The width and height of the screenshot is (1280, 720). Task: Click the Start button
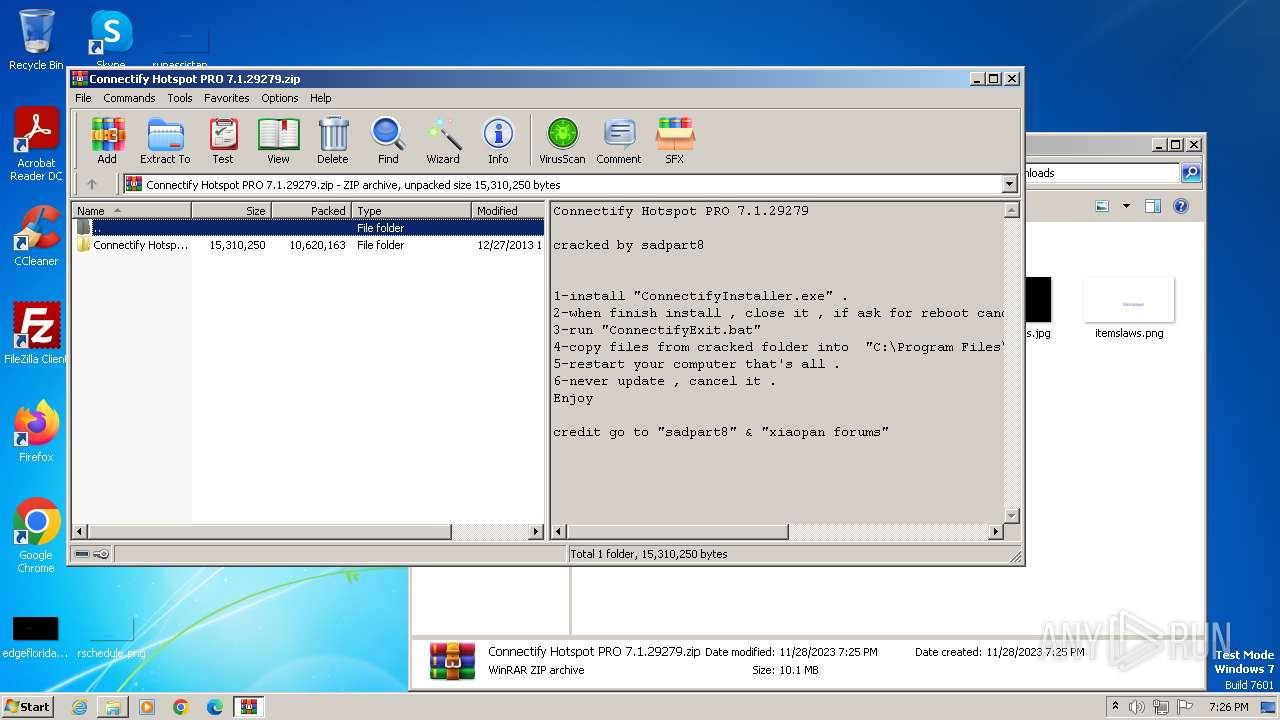point(28,707)
